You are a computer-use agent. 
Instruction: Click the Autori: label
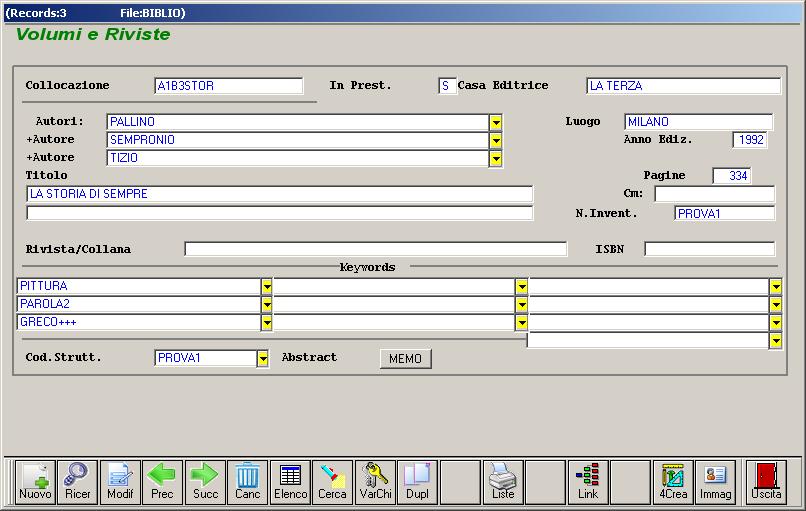[x=60, y=121]
